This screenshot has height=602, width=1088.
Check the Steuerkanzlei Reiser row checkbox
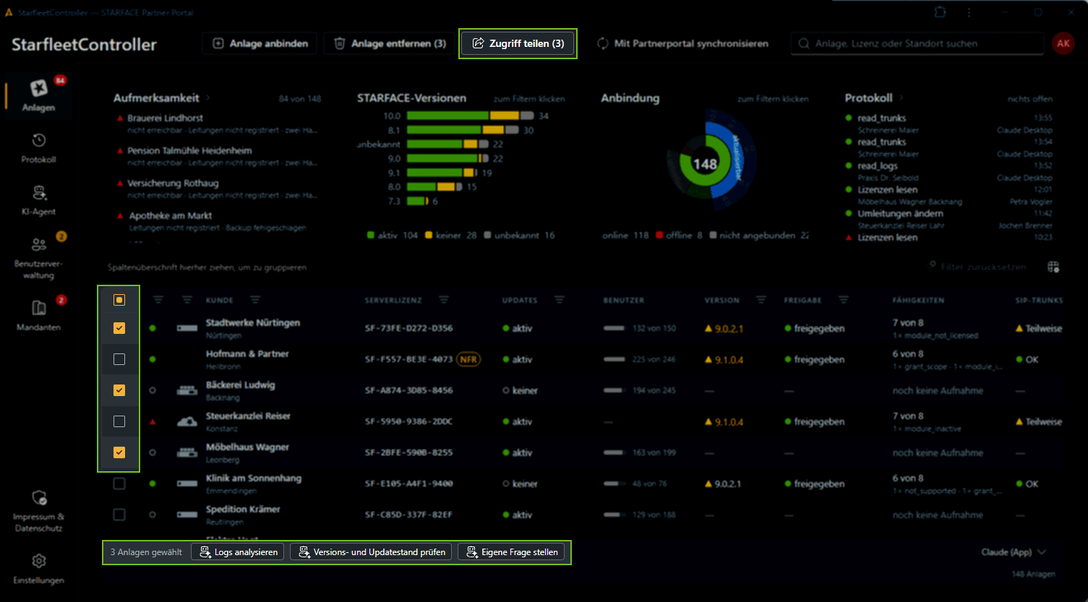tap(119, 422)
